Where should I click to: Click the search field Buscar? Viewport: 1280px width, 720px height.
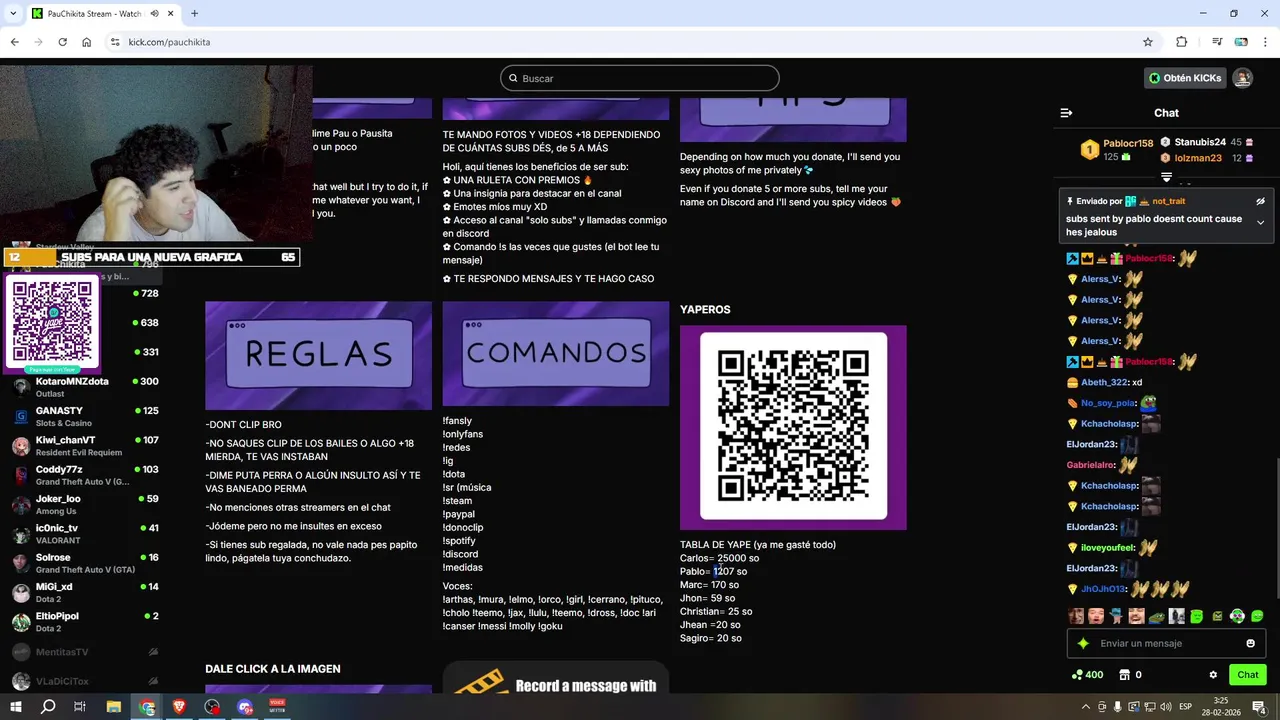(x=640, y=78)
